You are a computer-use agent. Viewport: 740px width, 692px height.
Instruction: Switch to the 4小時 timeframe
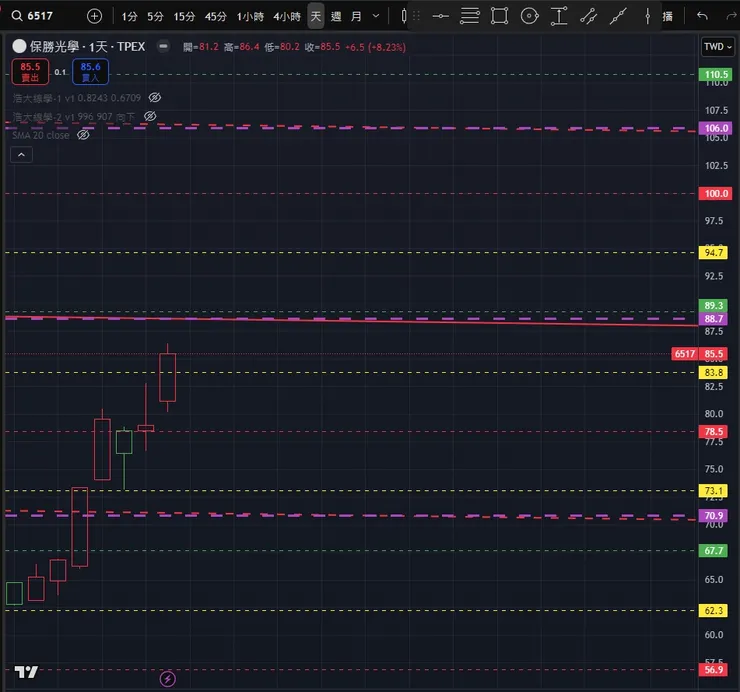(287, 17)
